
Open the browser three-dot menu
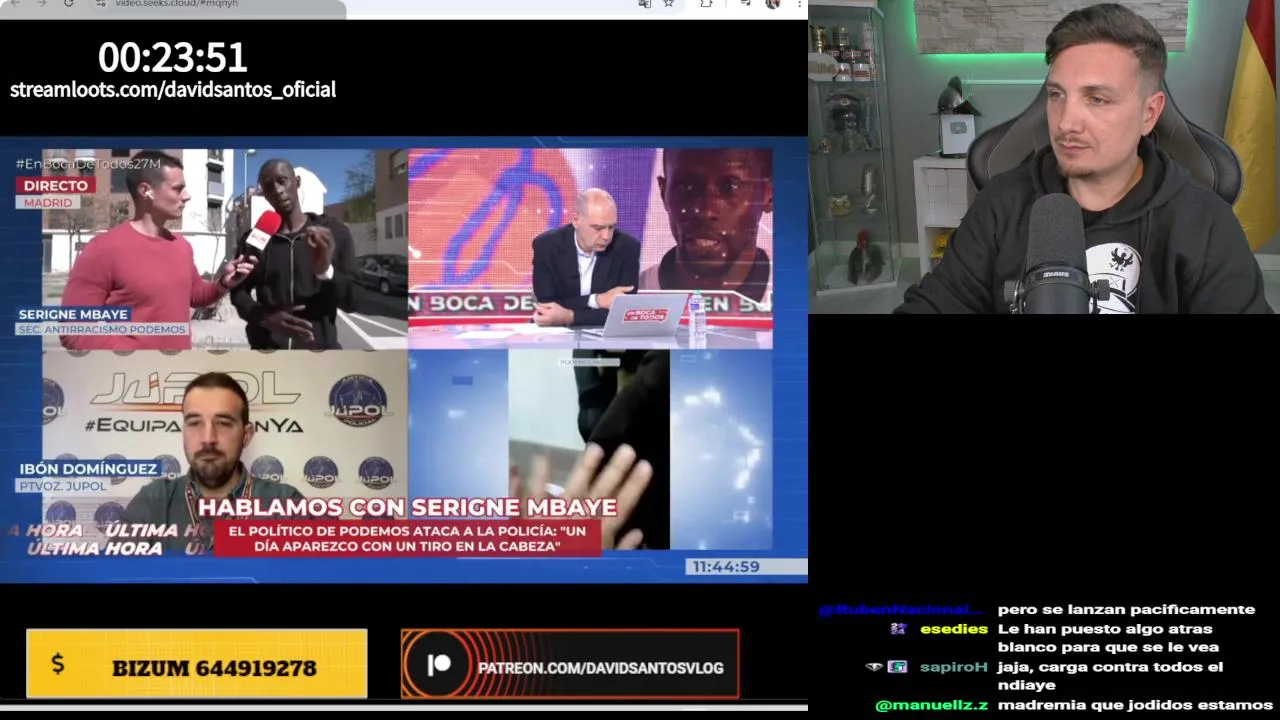point(799,3)
